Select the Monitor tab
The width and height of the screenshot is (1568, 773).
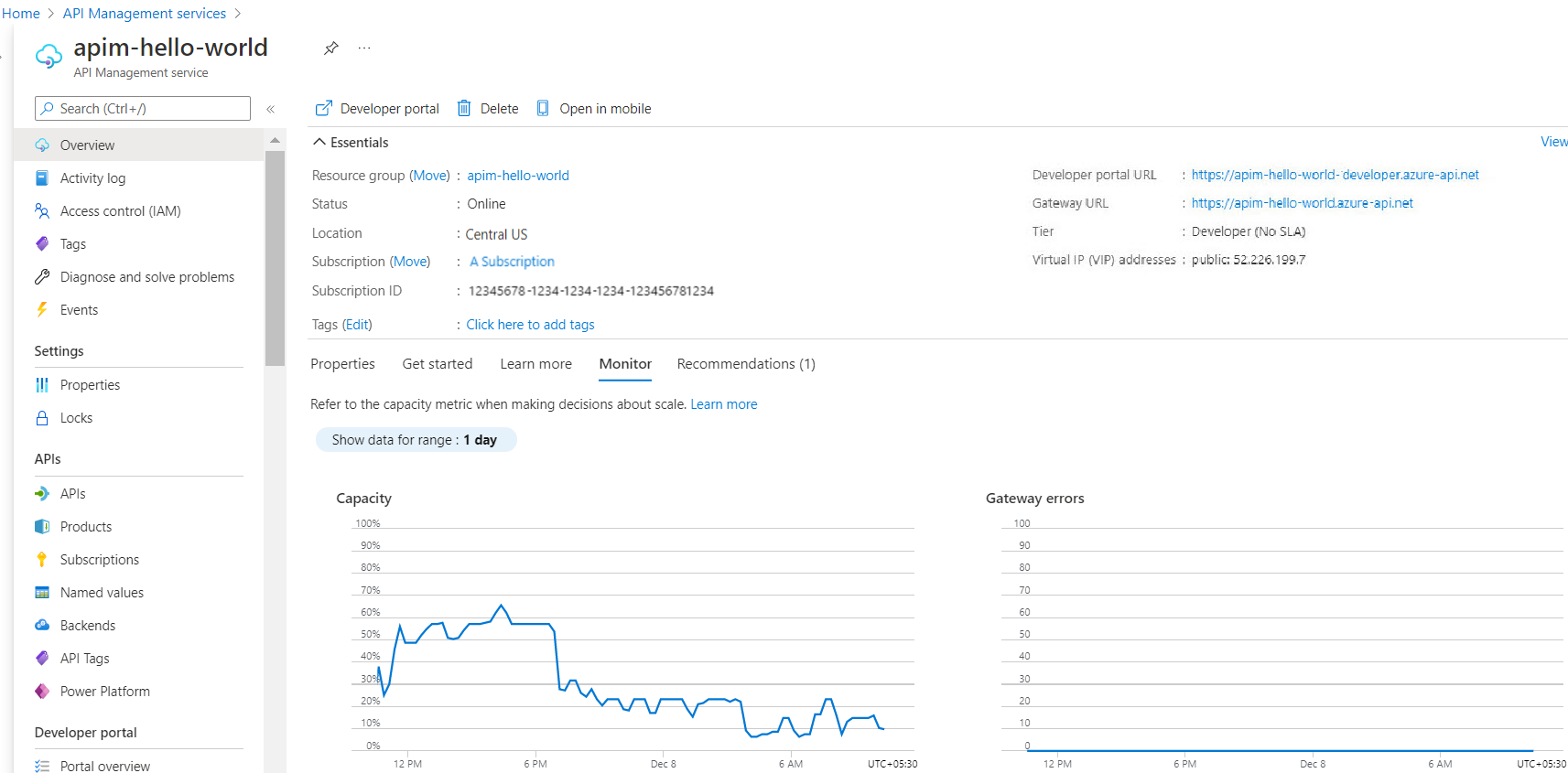[625, 364]
